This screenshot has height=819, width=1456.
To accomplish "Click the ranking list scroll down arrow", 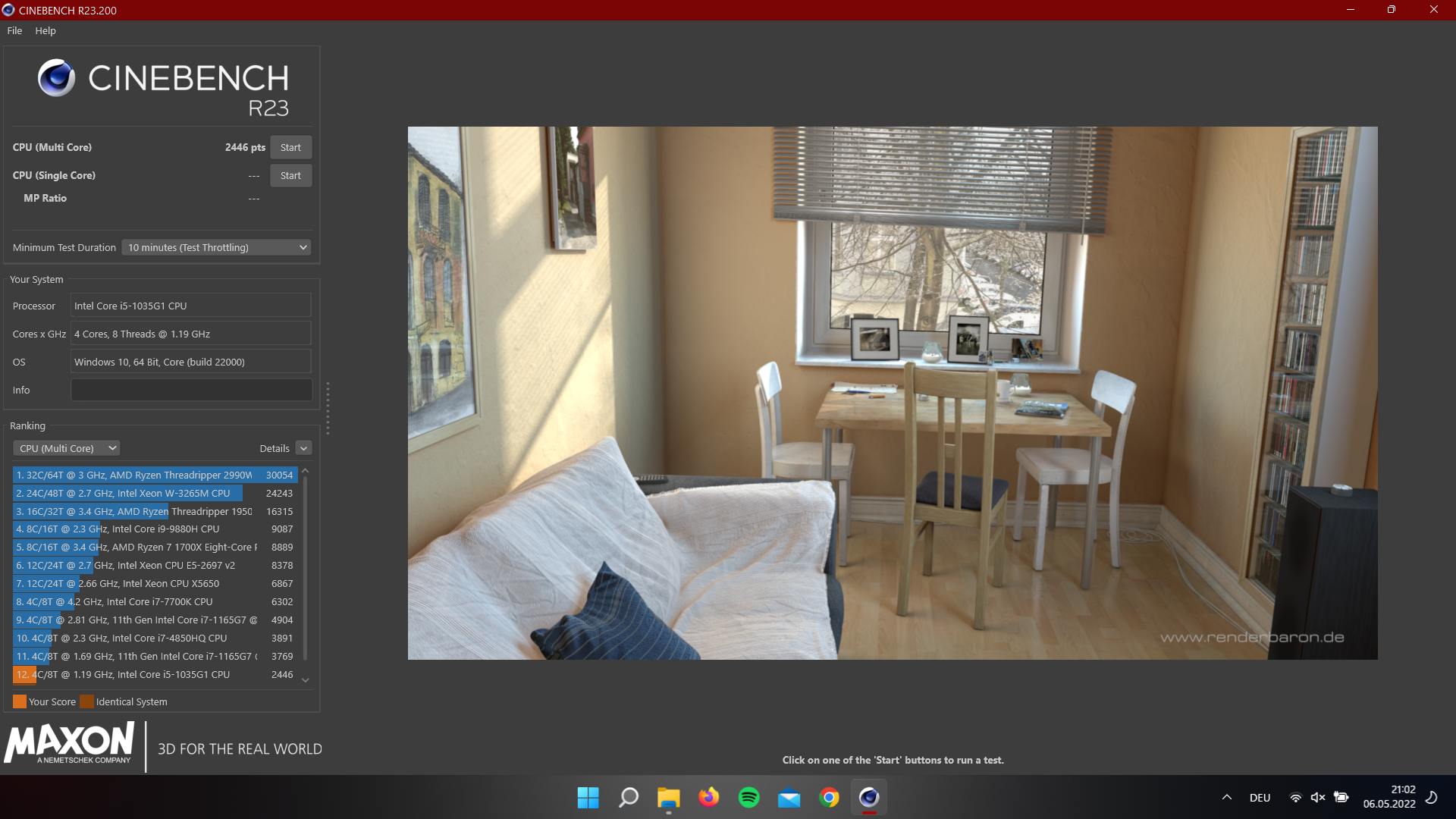I will coord(306,680).
